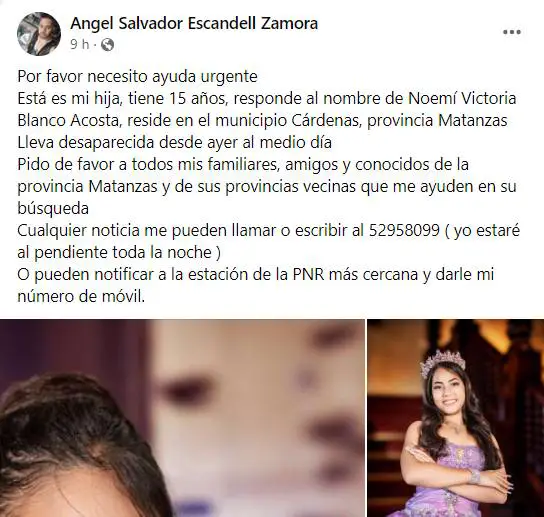
Task: Open the "9 h" post timestamp
Action: [x=79, y=44]
